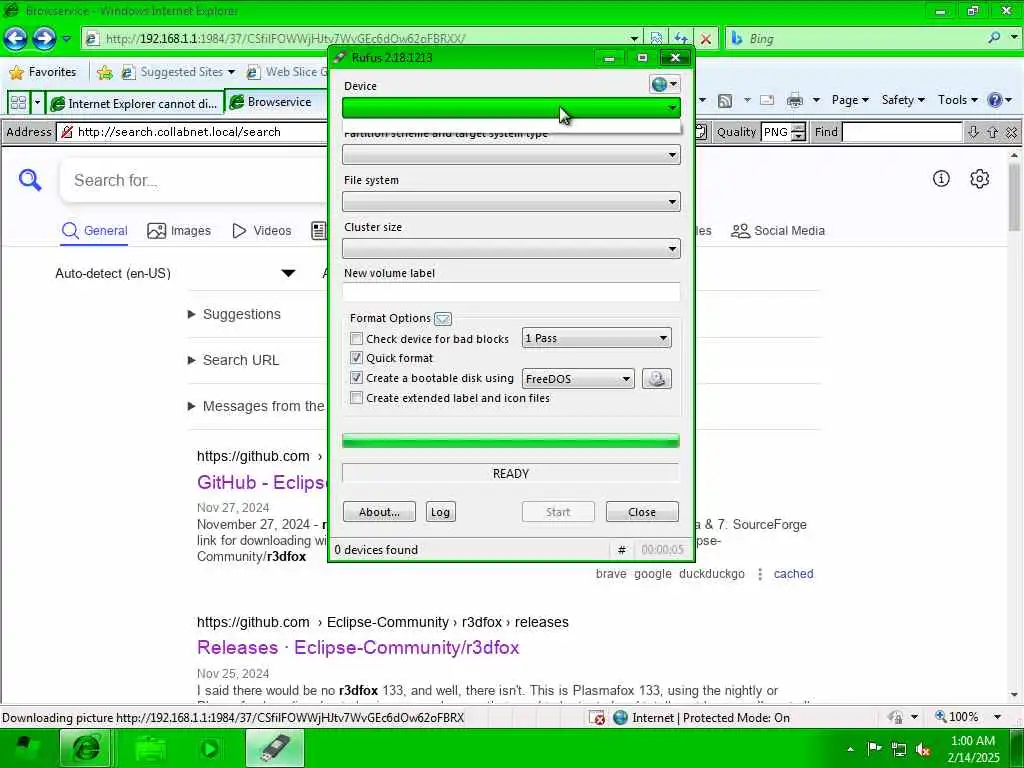Select the Social Media search category
Image resolution: width=1024 pixels, height=768 pixels.
778,231
